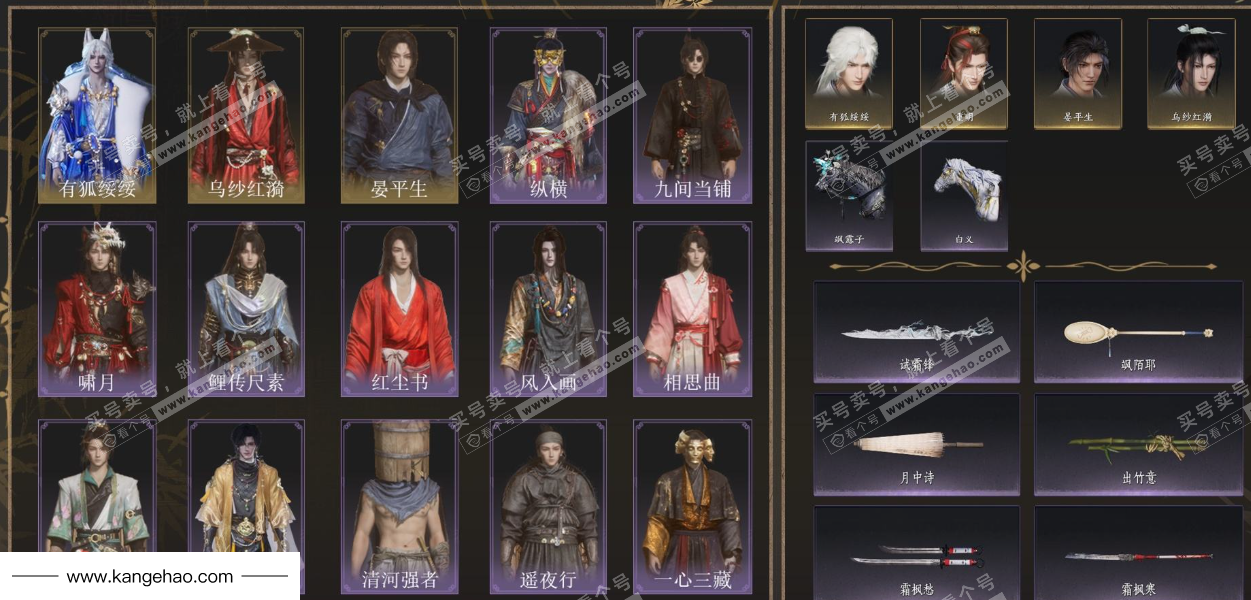Open the www.kangehao.com website link
This screenshot has height=600, width=1251.
click(x=150, y=577)
